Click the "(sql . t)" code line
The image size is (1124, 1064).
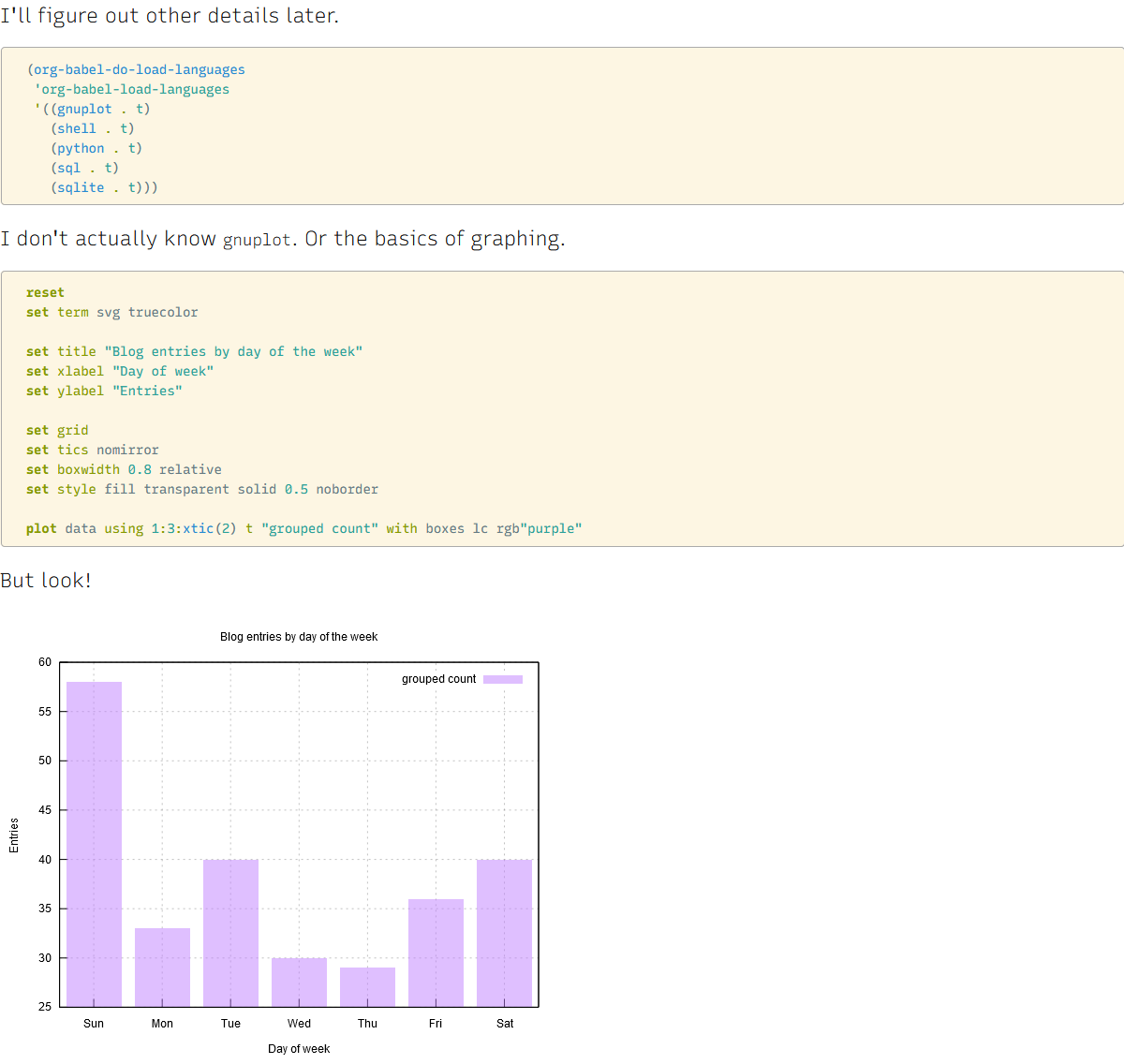pyautogui.click(x=84, y=168)
